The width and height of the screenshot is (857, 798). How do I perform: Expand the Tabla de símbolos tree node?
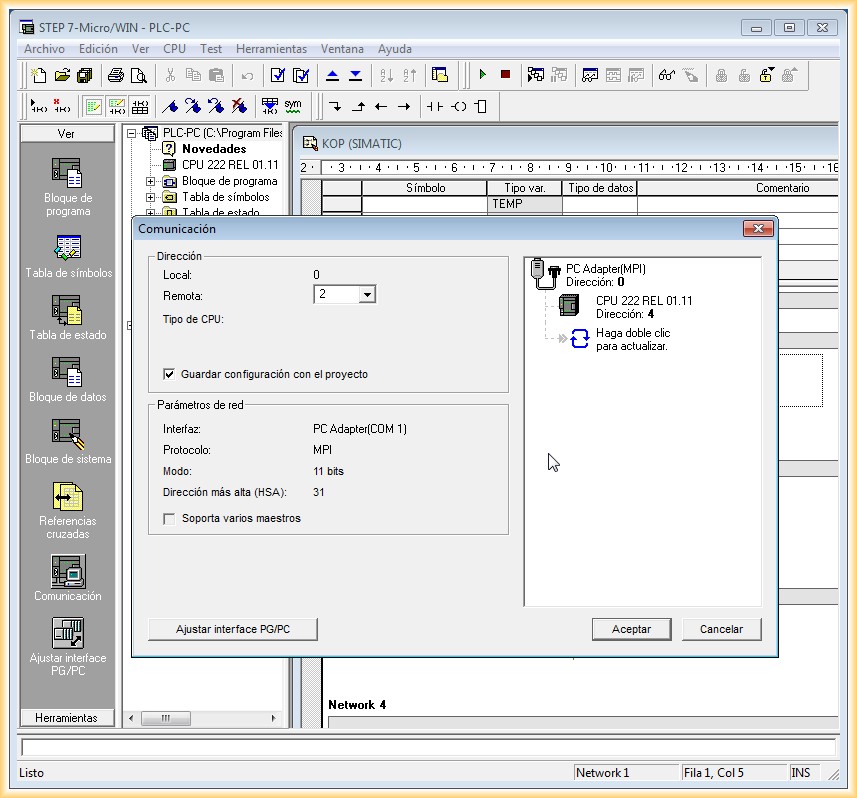point(151,198)
